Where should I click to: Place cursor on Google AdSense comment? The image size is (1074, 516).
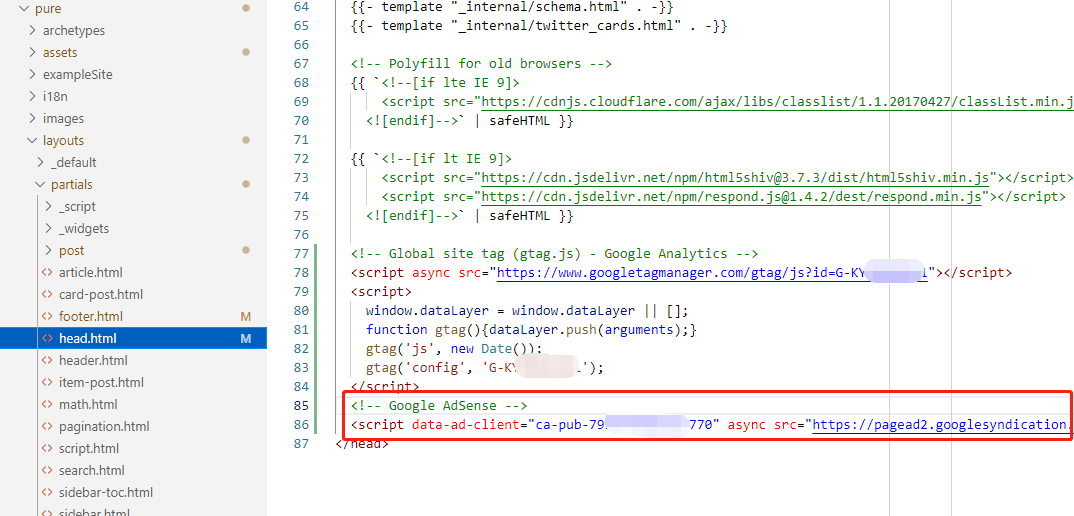pyautogui.click(x=439, y=406)
